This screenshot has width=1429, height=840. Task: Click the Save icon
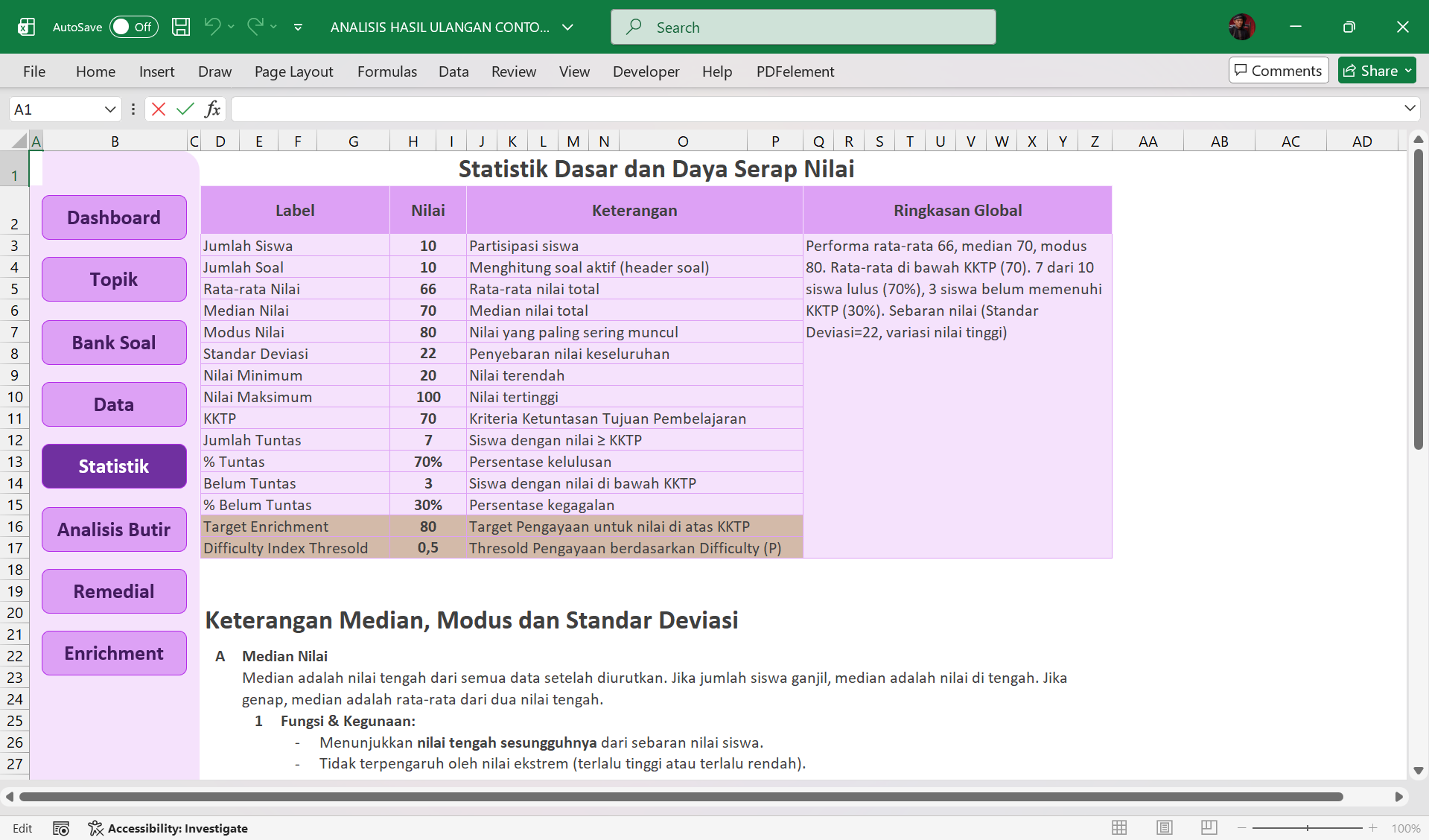(181, 27)
